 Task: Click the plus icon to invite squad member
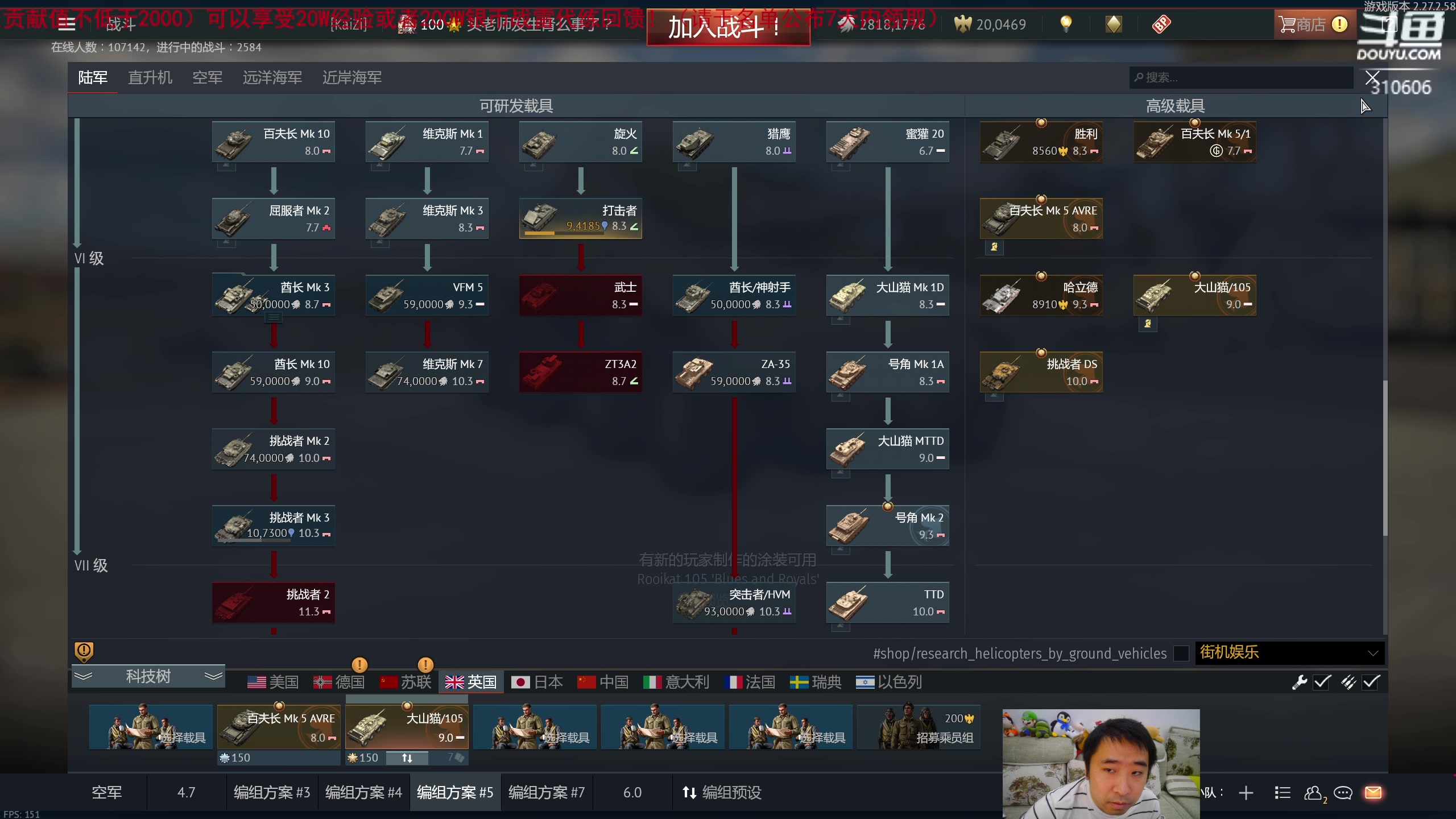(1246, 793)
